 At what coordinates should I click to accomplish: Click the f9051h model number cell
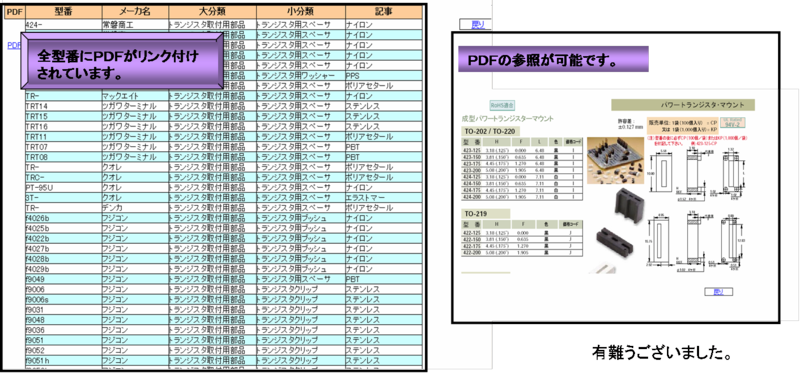63,361
